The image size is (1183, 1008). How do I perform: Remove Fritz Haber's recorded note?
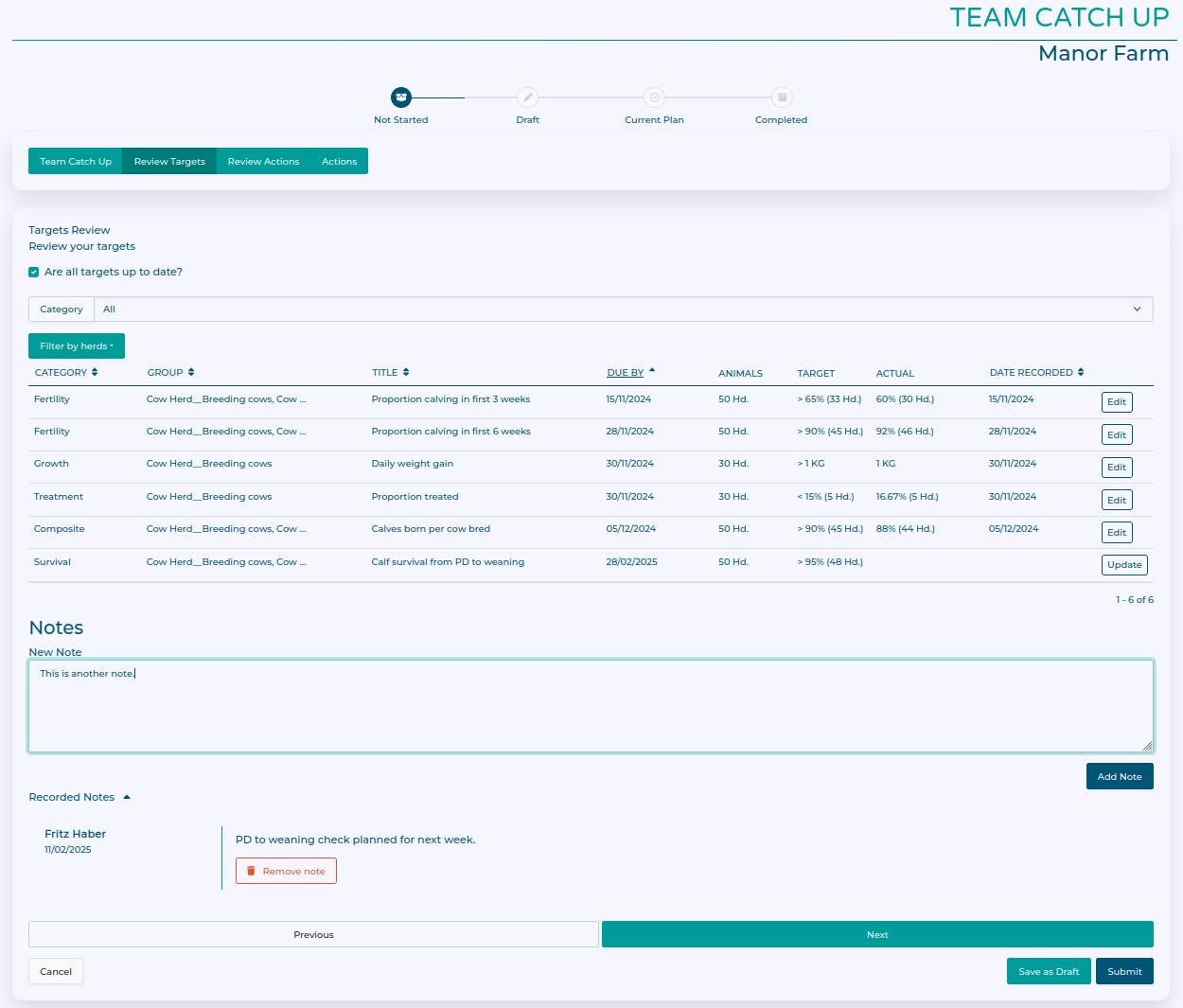point(286,872)
